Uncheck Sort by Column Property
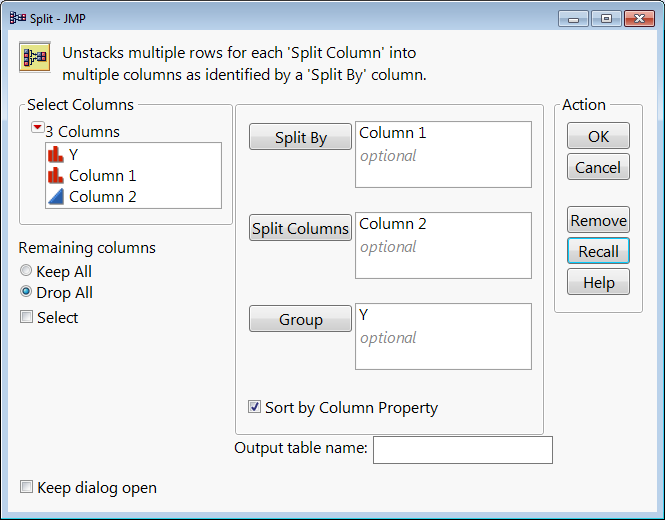Viewport: 665px width, 520px height. [255, 407]
